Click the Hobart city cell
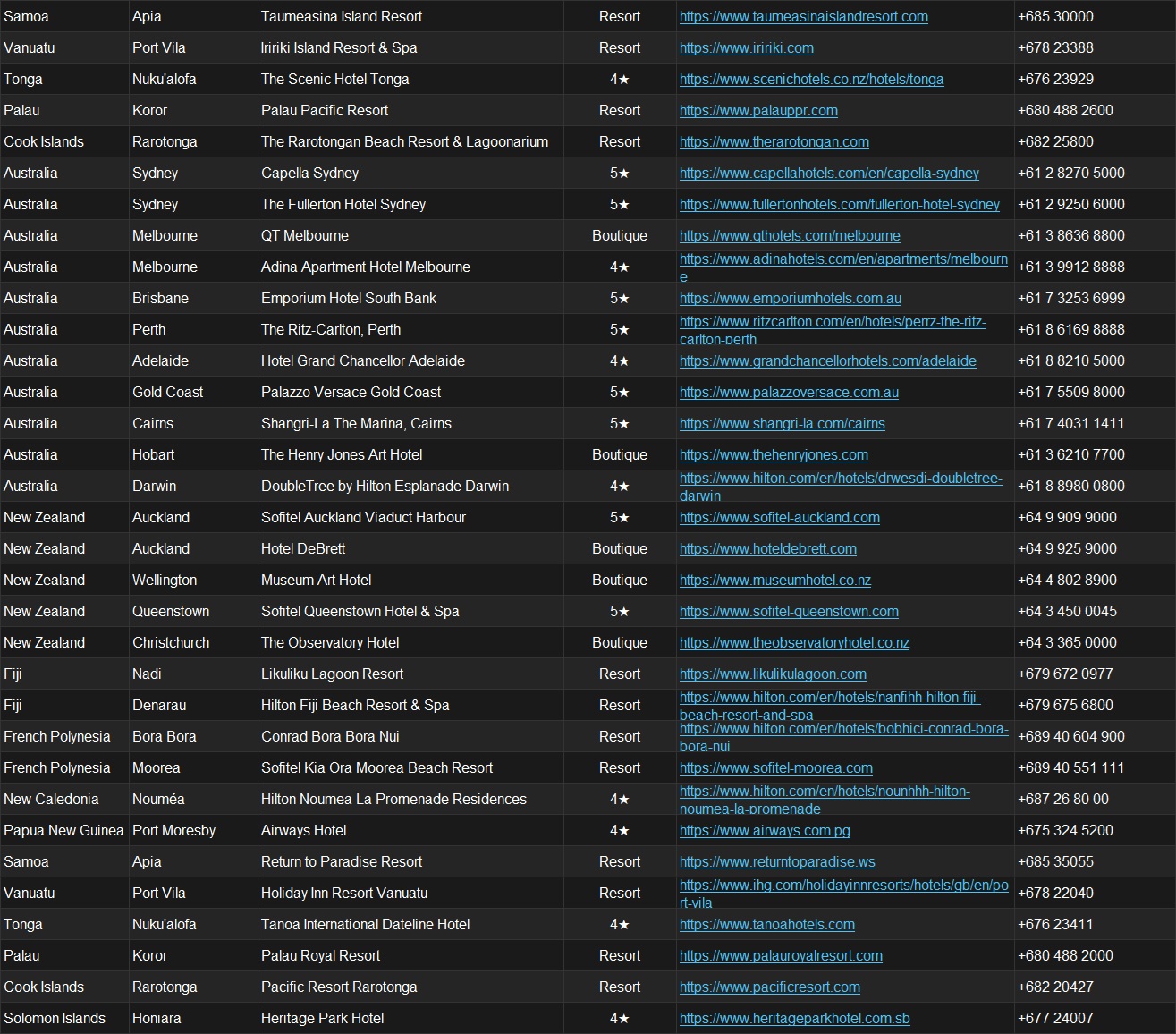 193,454
